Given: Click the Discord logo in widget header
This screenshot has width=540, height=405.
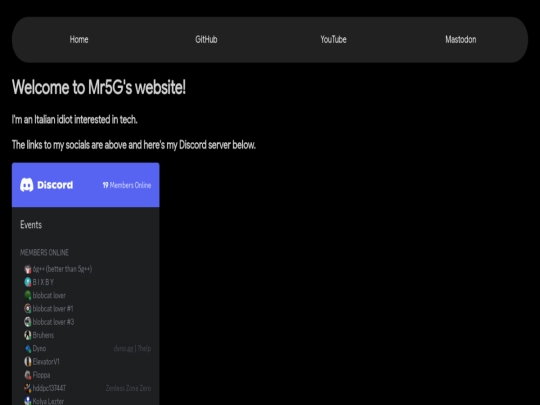Looking at the screenshot, I should 46,185.
